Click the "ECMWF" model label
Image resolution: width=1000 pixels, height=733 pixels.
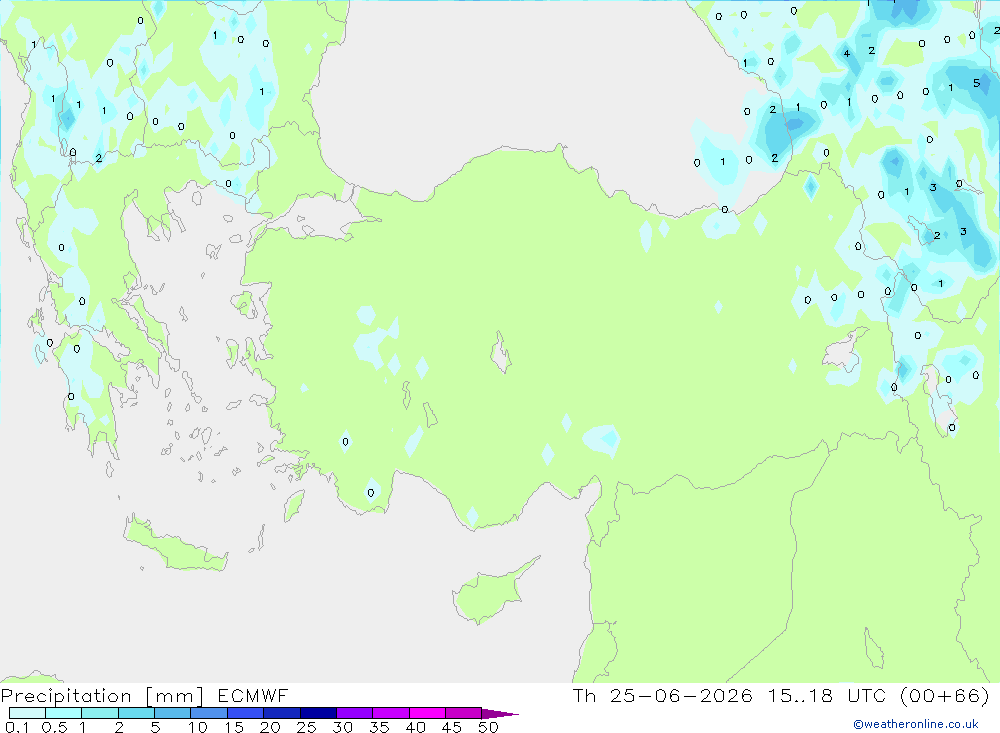tap(253, 695)
